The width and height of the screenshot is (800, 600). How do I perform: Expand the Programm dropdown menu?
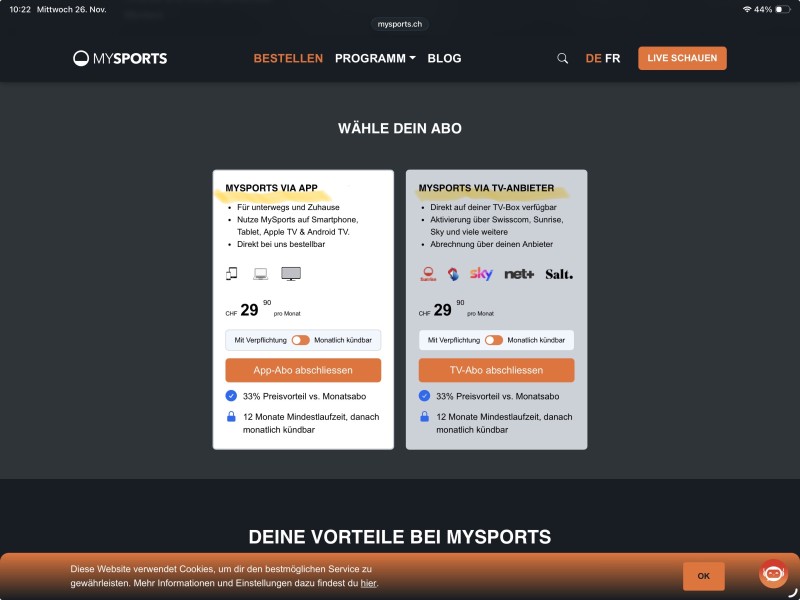point(375,58)
